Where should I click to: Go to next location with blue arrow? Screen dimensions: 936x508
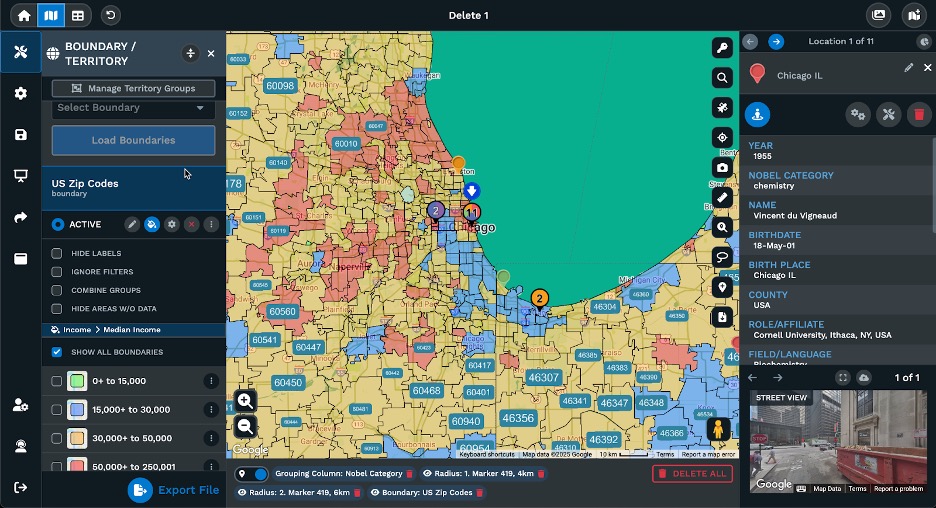775,42
